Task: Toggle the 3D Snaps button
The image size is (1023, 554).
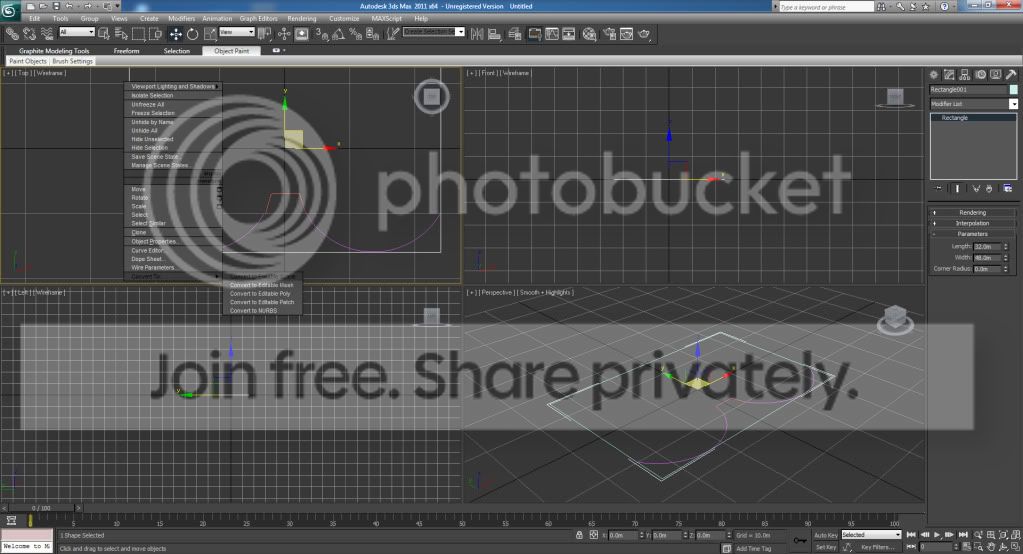Action: point(322,34)
